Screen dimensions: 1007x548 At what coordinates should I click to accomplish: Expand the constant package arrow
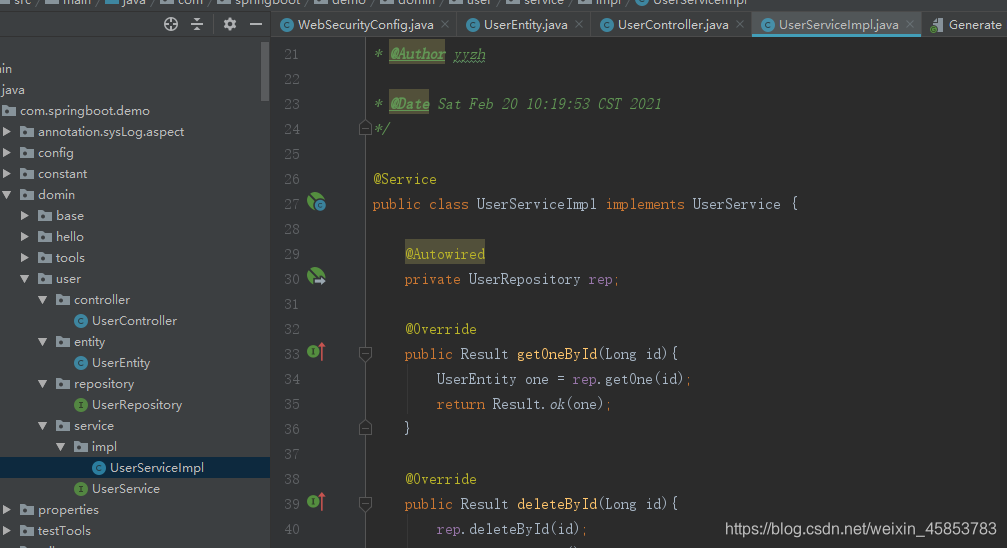pos(7,173)
